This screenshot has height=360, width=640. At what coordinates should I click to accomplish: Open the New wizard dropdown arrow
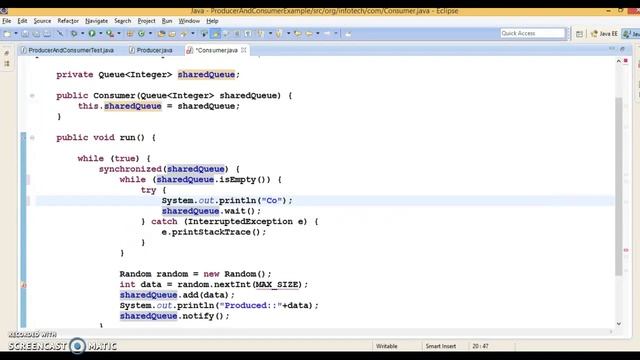click(16, 34)
